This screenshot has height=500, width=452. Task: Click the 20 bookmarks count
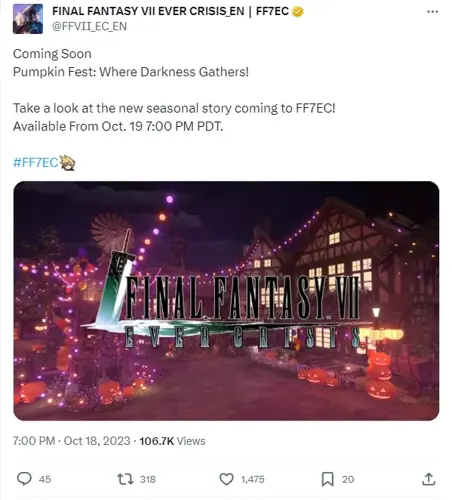click(x=348, y=479)
